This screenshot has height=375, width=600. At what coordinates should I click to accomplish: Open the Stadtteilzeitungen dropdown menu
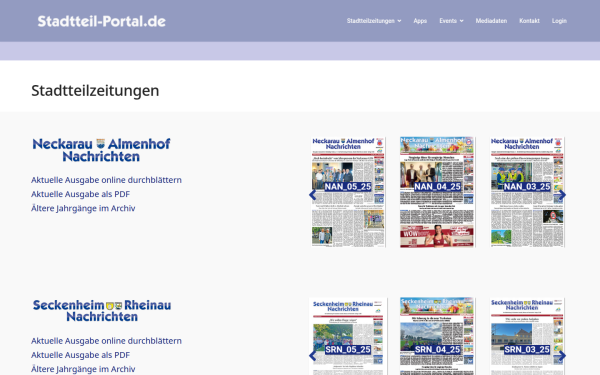[374, 21]
